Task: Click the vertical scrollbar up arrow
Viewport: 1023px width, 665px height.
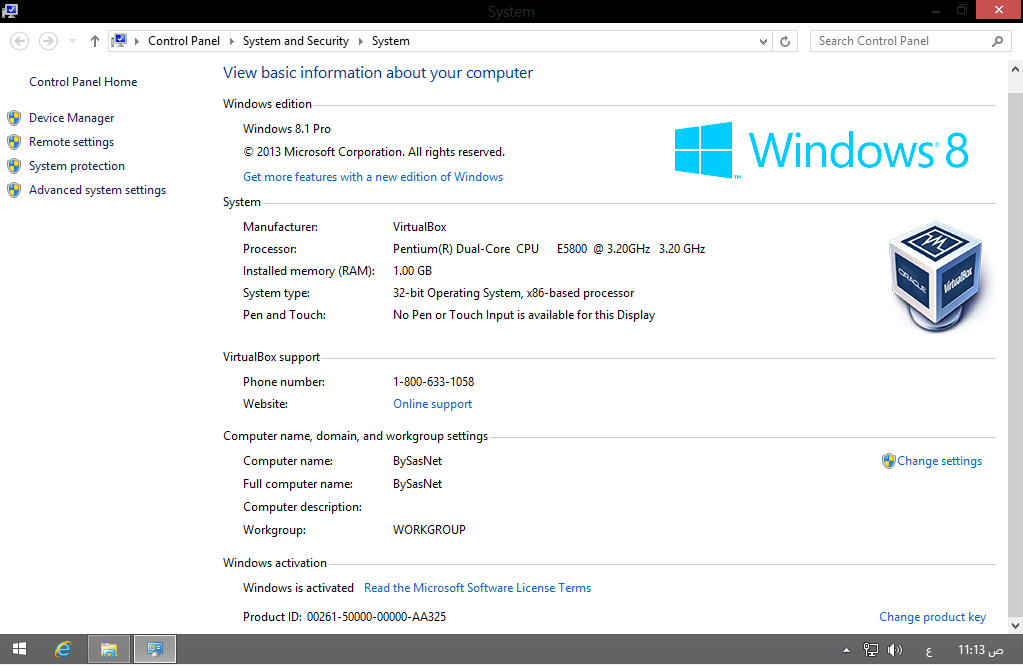Action: [x=1015, y=69]
